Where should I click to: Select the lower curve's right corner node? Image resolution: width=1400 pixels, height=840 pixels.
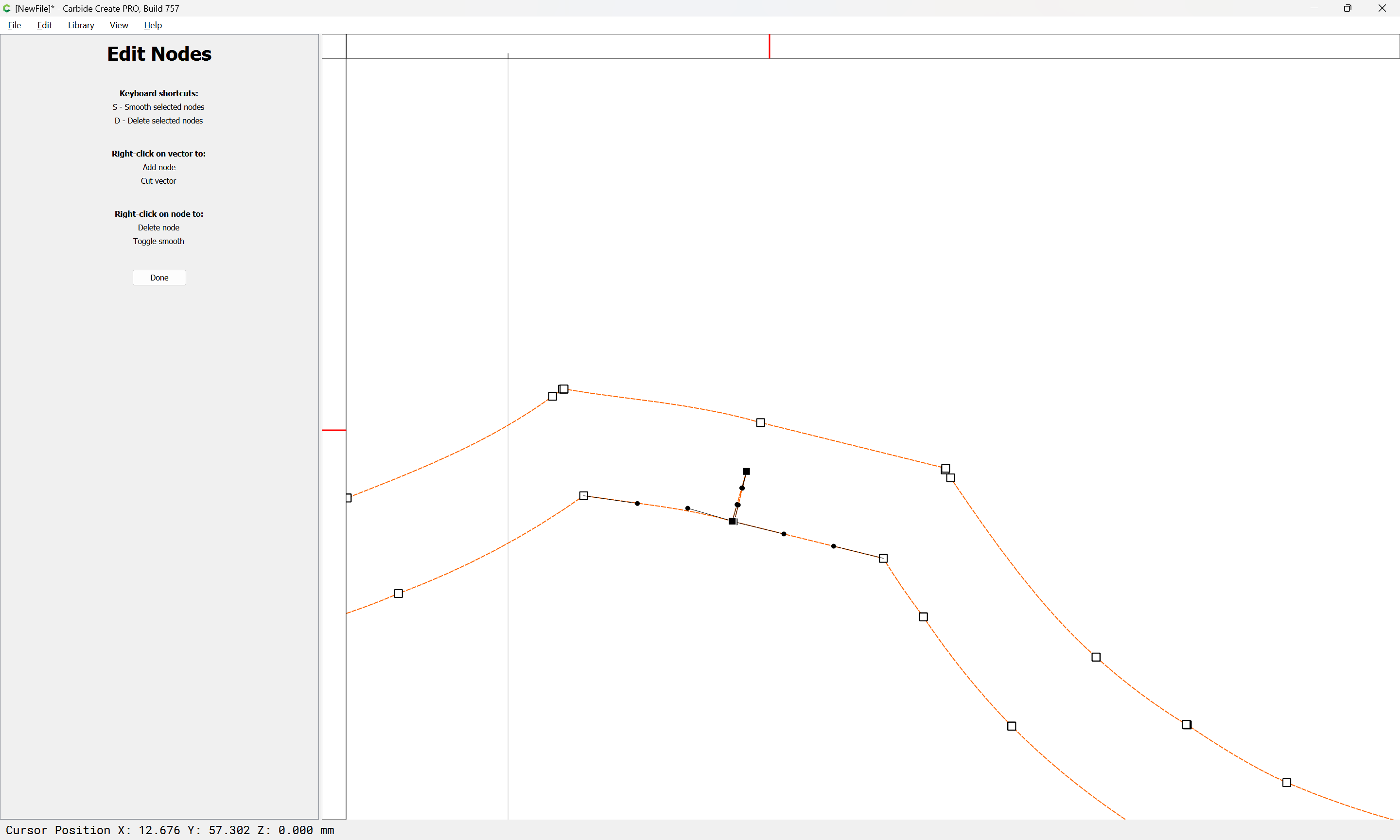point(883,559)
